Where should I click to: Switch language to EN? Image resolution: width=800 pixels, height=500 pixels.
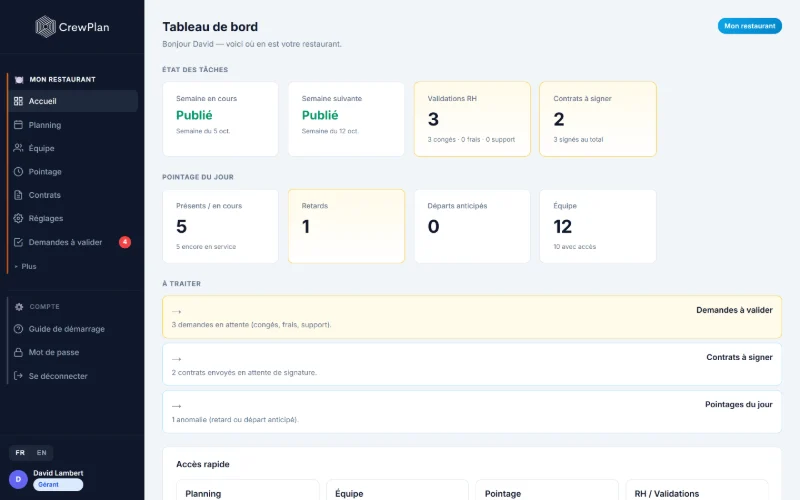point(41,453)
